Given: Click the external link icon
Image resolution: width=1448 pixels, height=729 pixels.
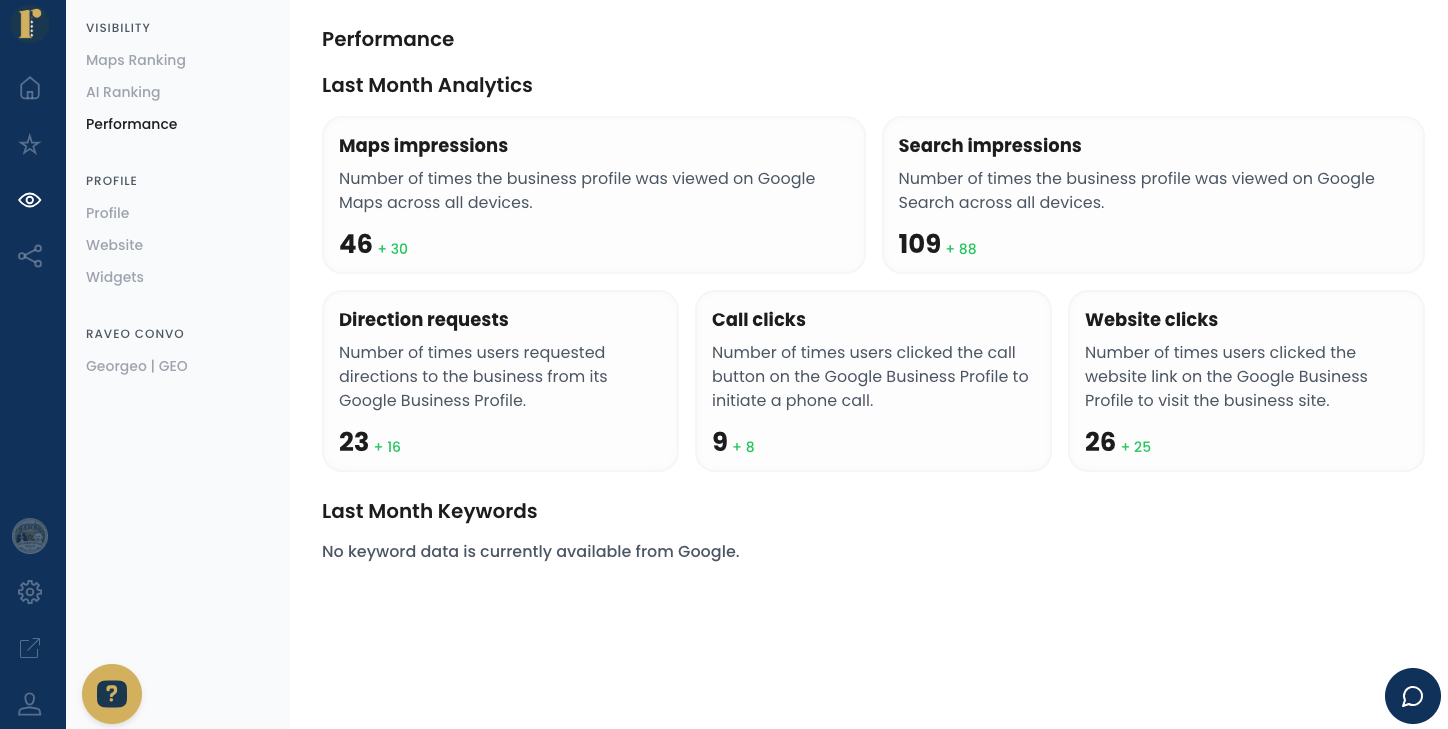Looking at the screenshot, I should 30,648.
